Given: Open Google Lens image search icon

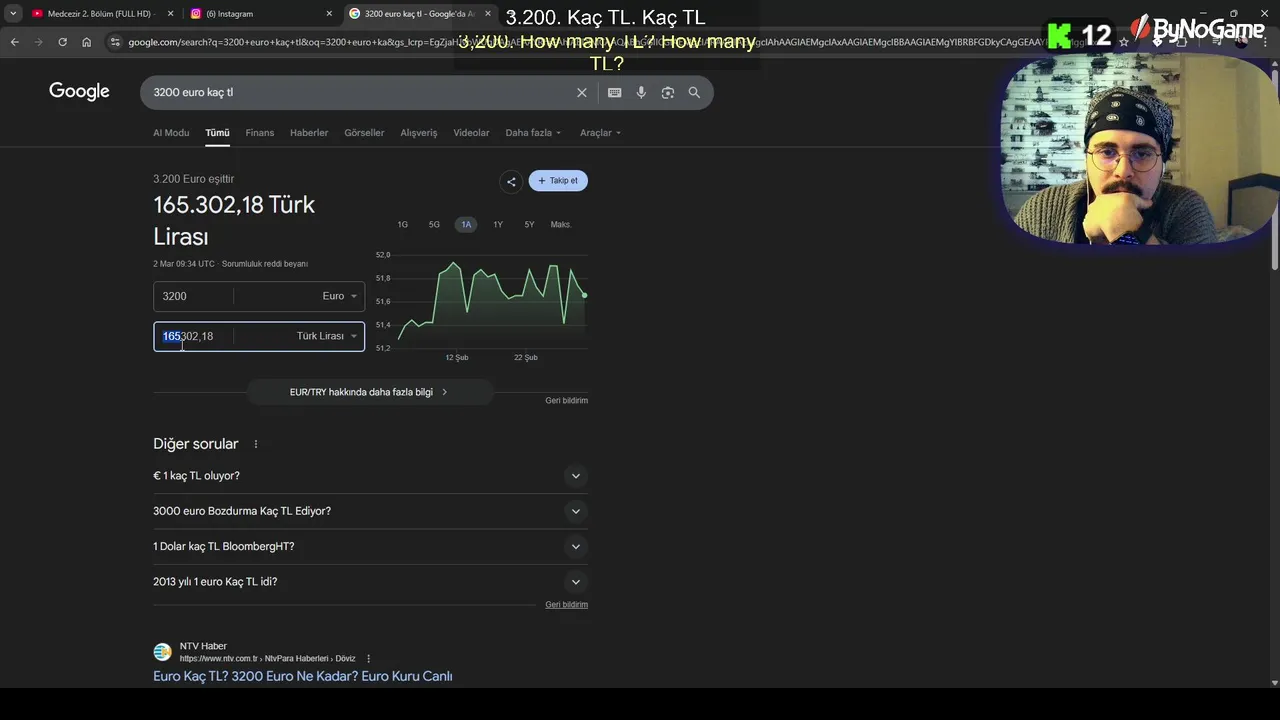Looking at the screenshot, I should click(667, 92).
